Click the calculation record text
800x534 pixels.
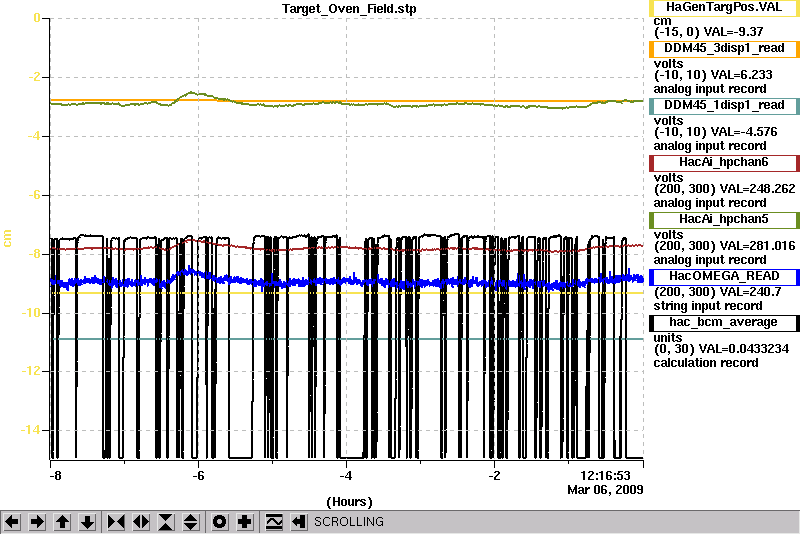pyautogui.click(x=706, y=363)
